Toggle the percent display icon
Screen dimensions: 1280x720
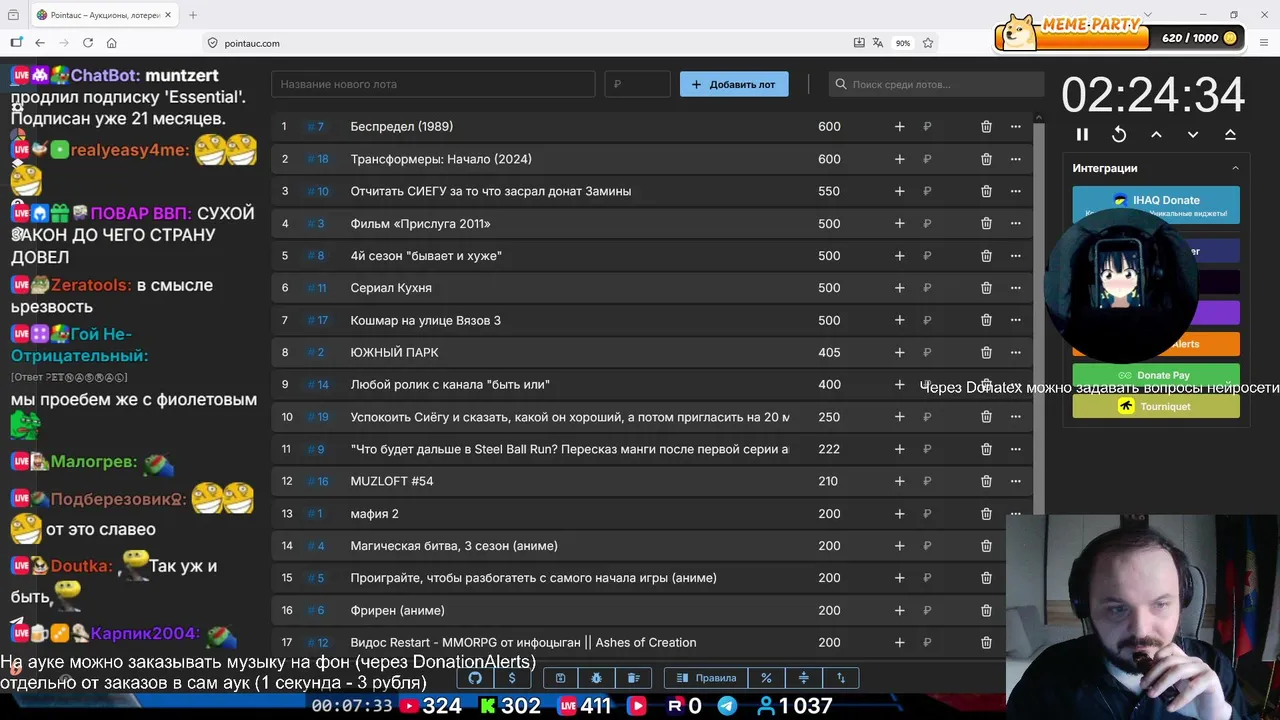click(767, 678)
